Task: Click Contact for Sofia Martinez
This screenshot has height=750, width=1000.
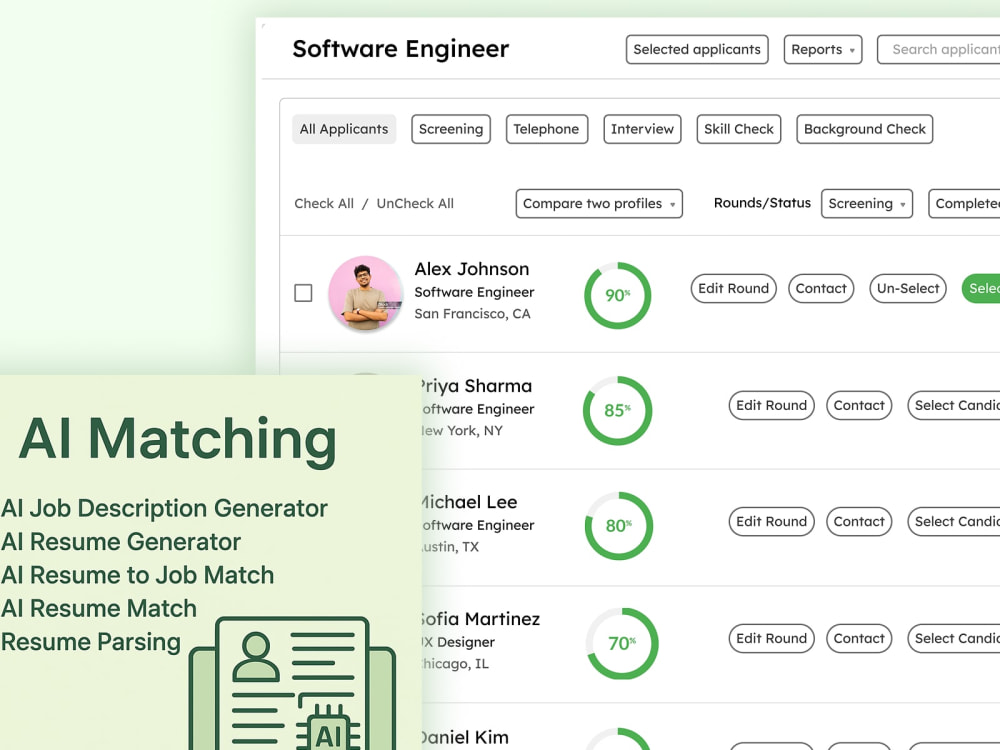Action: [859, 638]
